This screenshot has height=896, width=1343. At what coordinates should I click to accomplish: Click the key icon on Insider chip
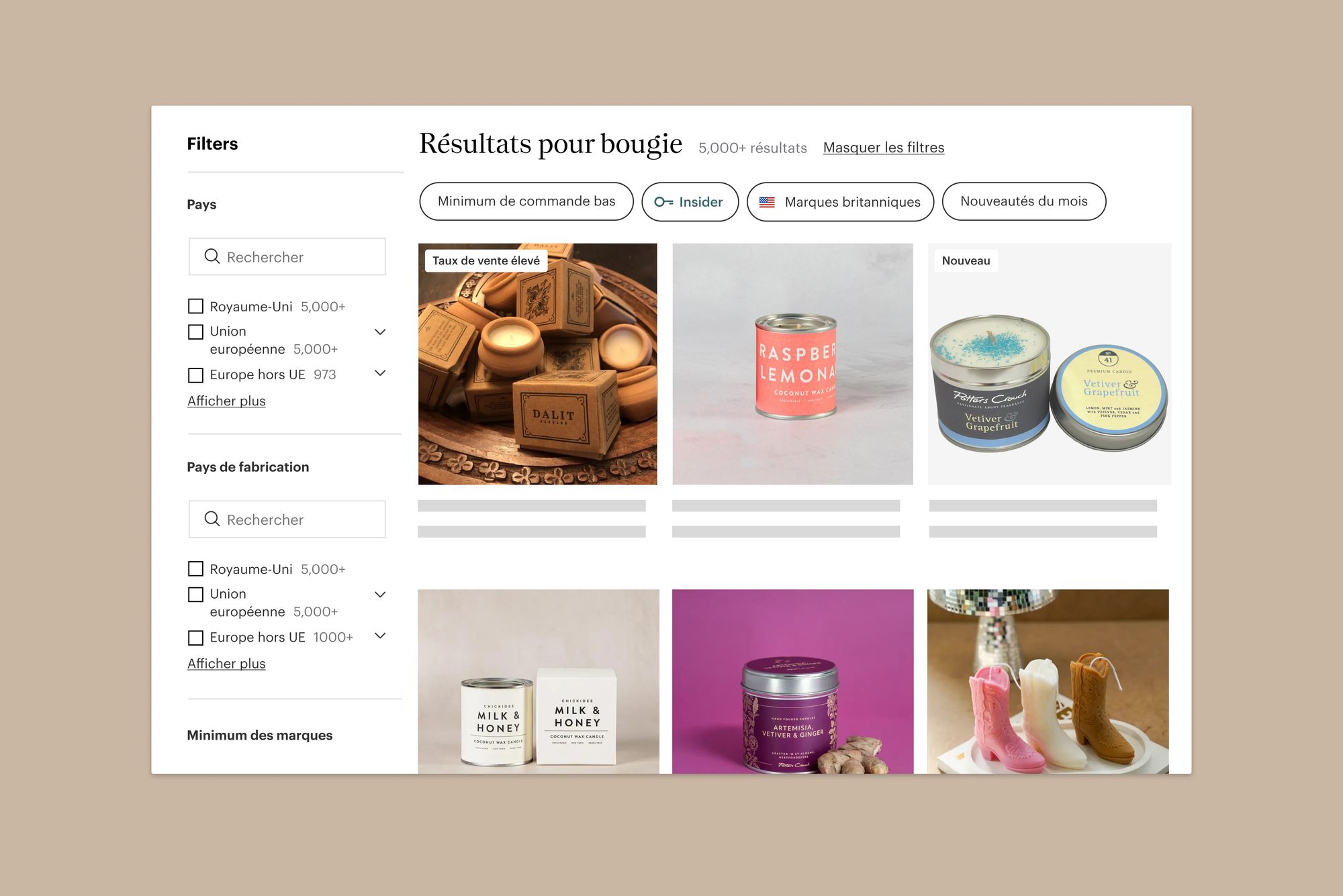point(663,202)
